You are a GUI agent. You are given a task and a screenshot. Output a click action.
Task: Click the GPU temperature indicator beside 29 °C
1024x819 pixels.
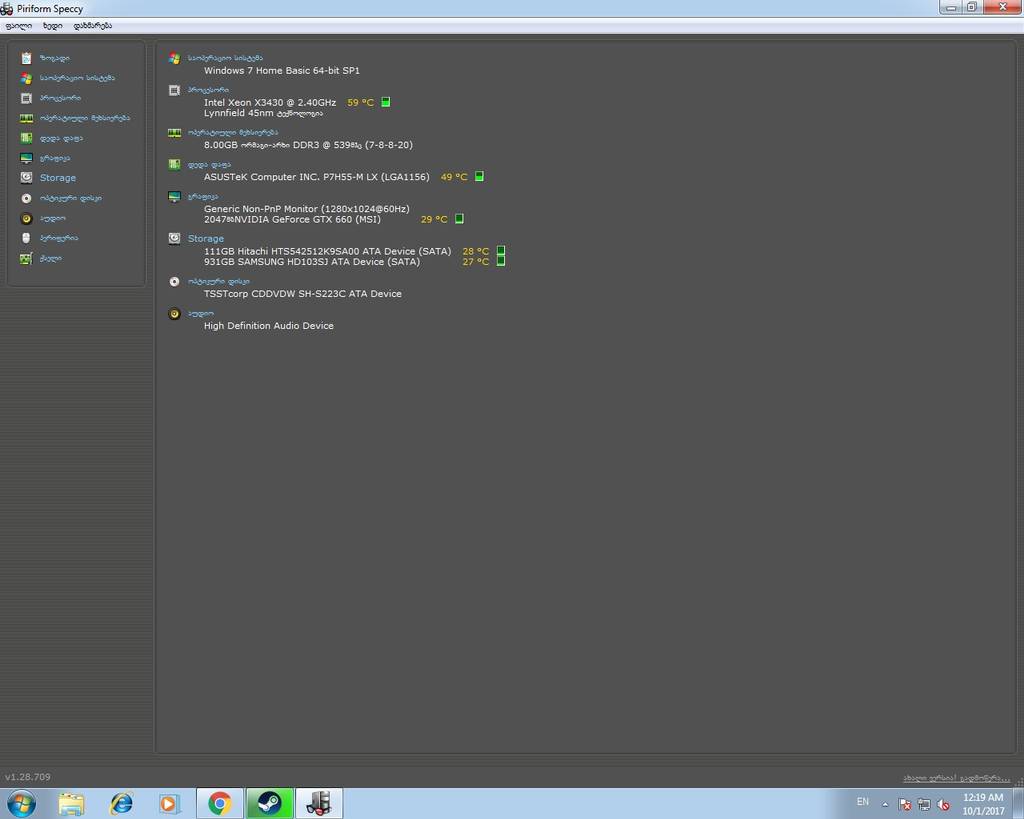[x=459, y=219]
